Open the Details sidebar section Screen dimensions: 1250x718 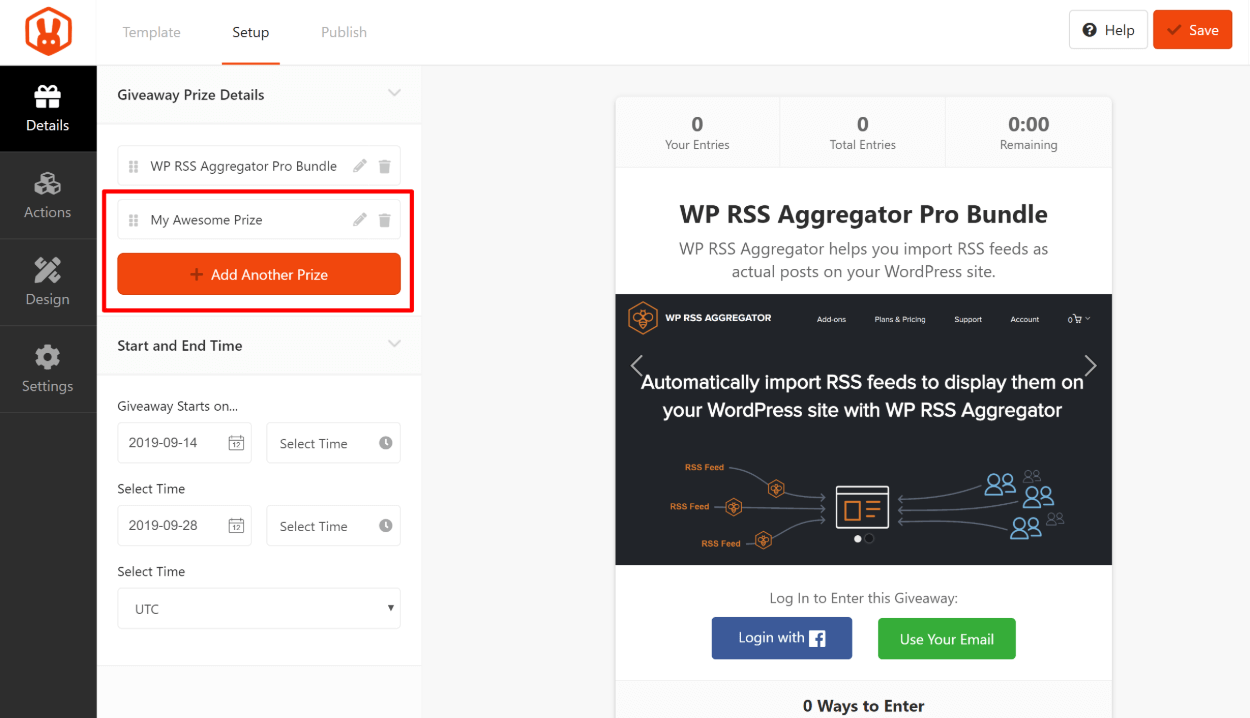pyautogui.click(x=48, y=109)
